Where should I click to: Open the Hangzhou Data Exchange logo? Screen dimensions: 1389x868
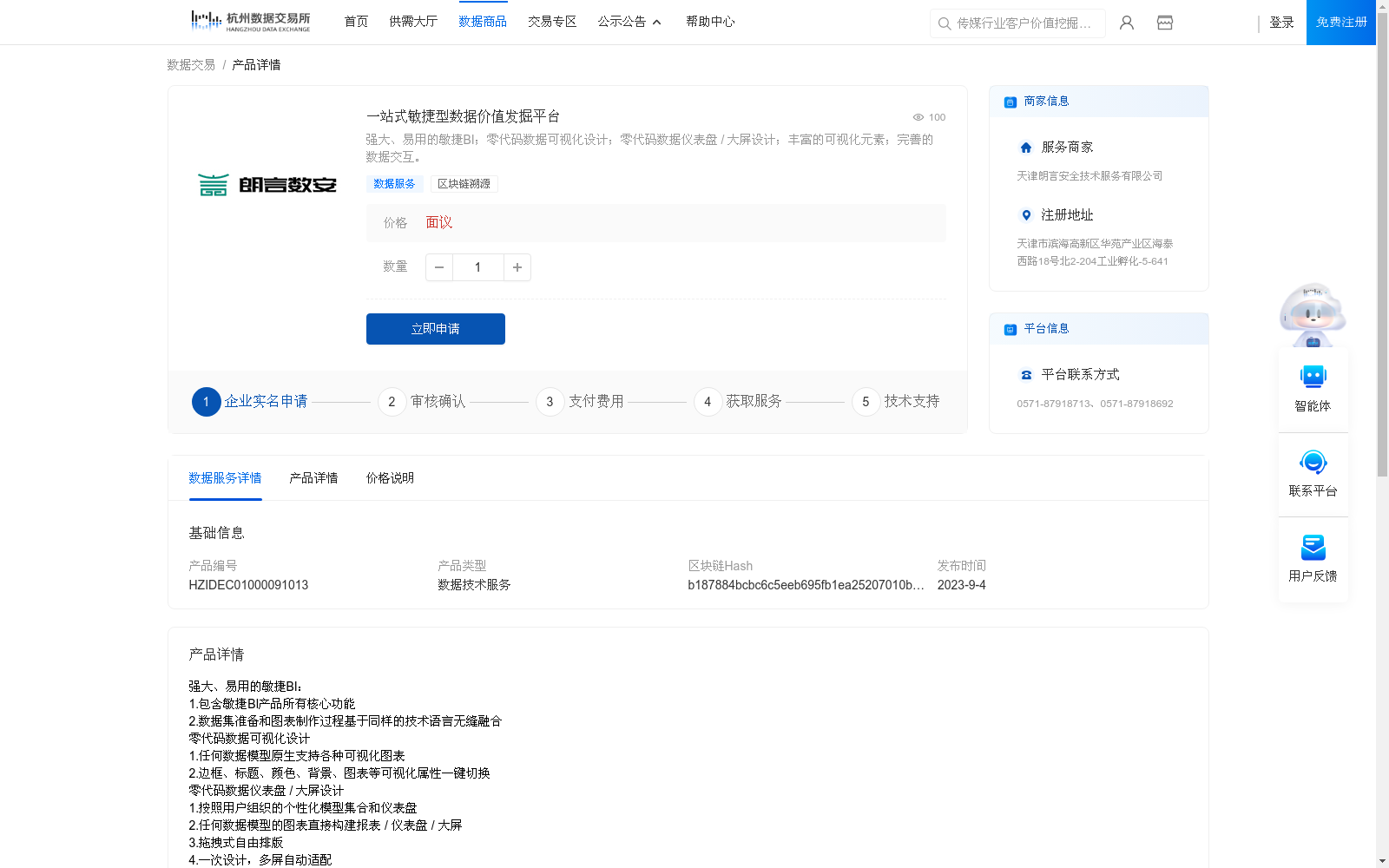pyautogui.click(x=251, y=22)
